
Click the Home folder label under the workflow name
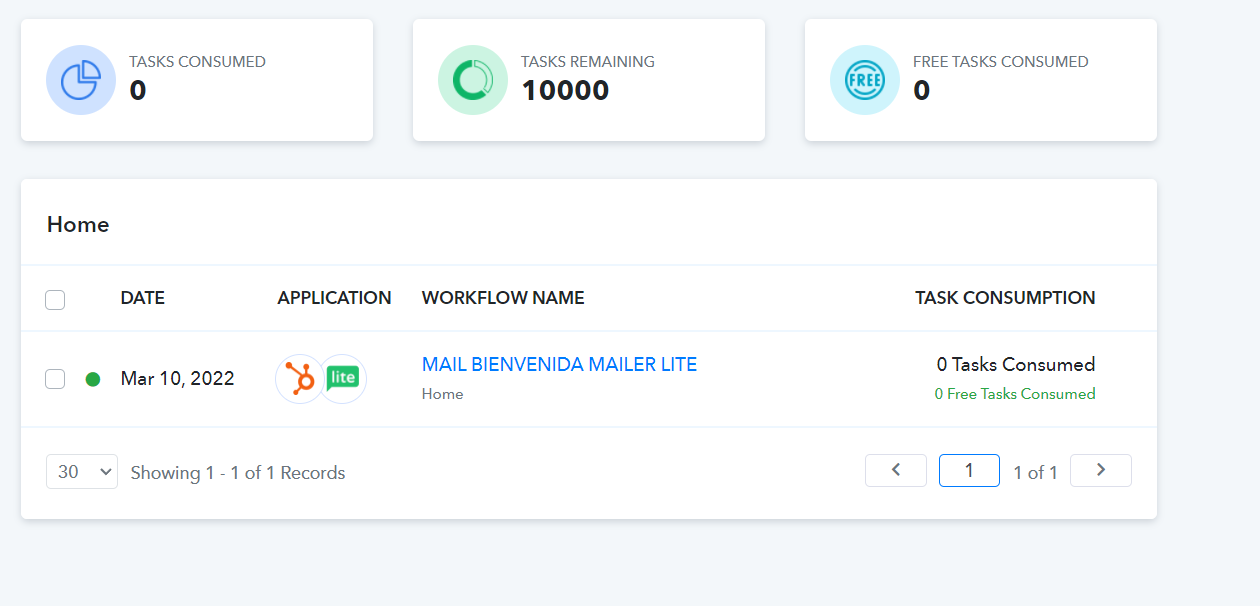pos(442,394)
